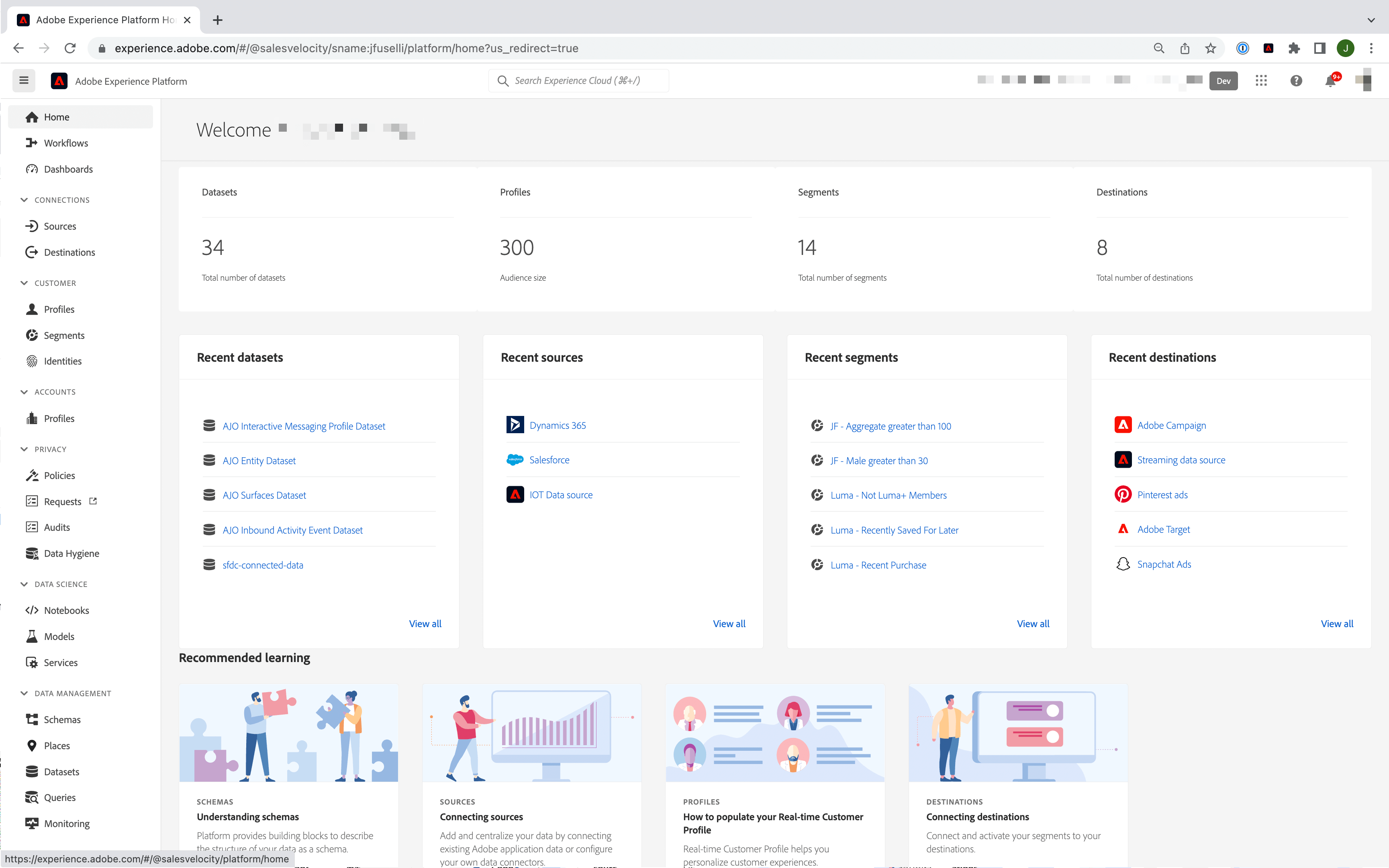The width and height of the screenshot is (1389, 868).
Task: Open Dashboards from left navigation
Action: click(x=68, y=168)
